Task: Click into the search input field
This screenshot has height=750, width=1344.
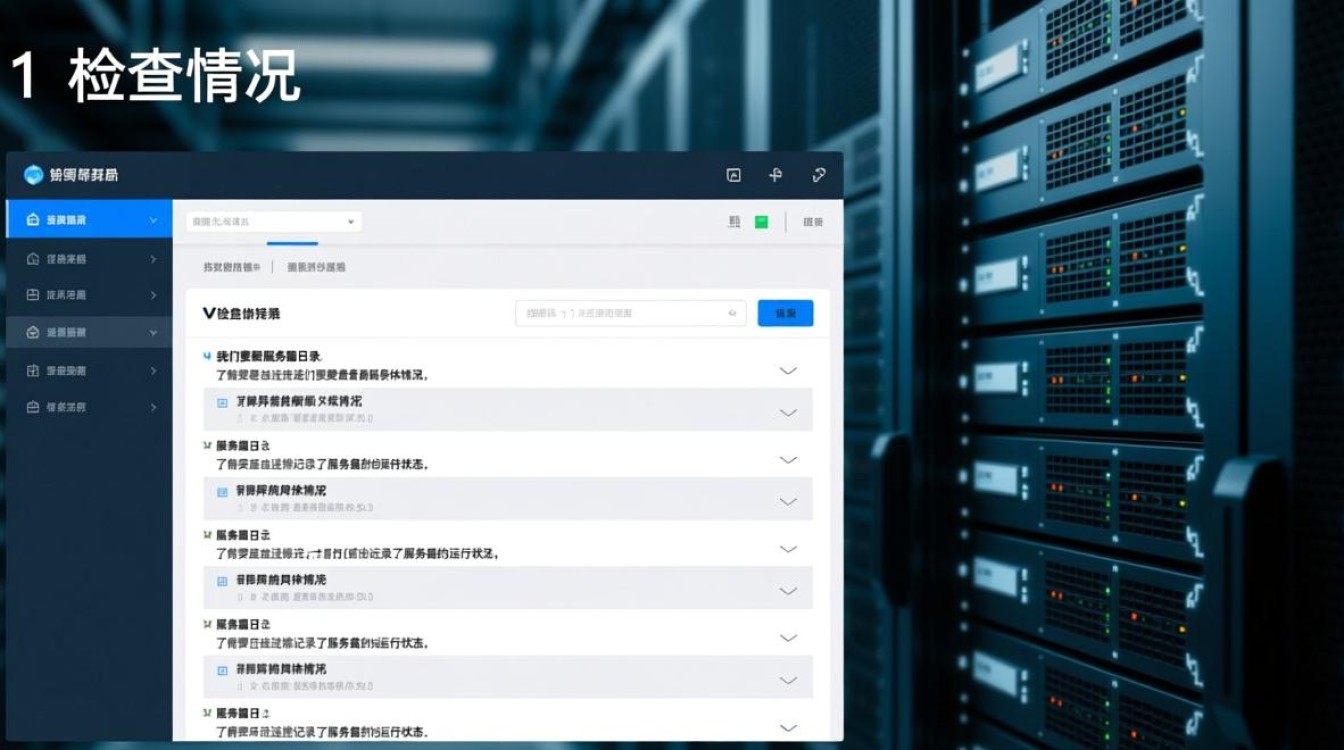Action: pos(620,313)
